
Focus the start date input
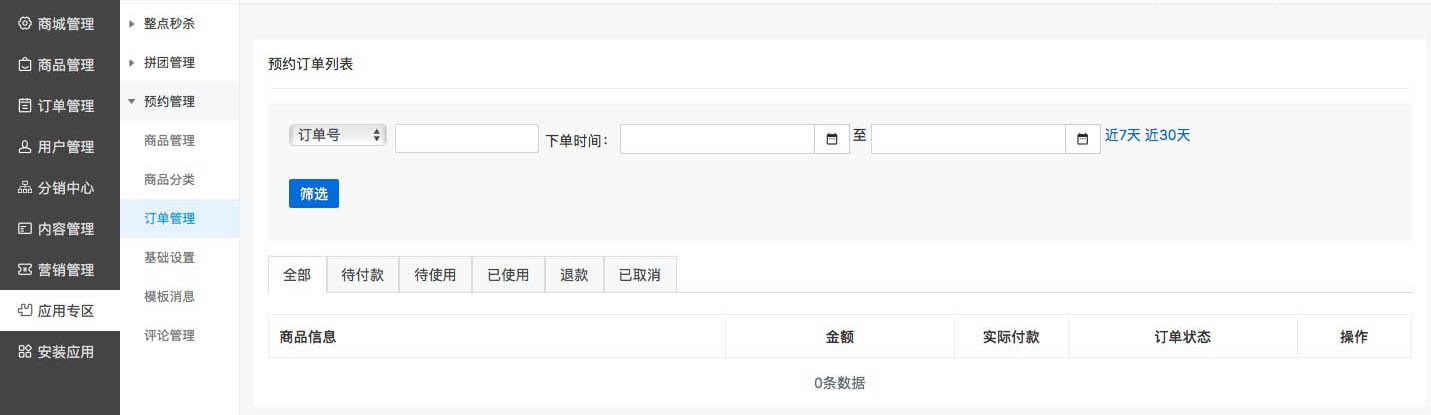pyautogui.click(x=717, y=139)
